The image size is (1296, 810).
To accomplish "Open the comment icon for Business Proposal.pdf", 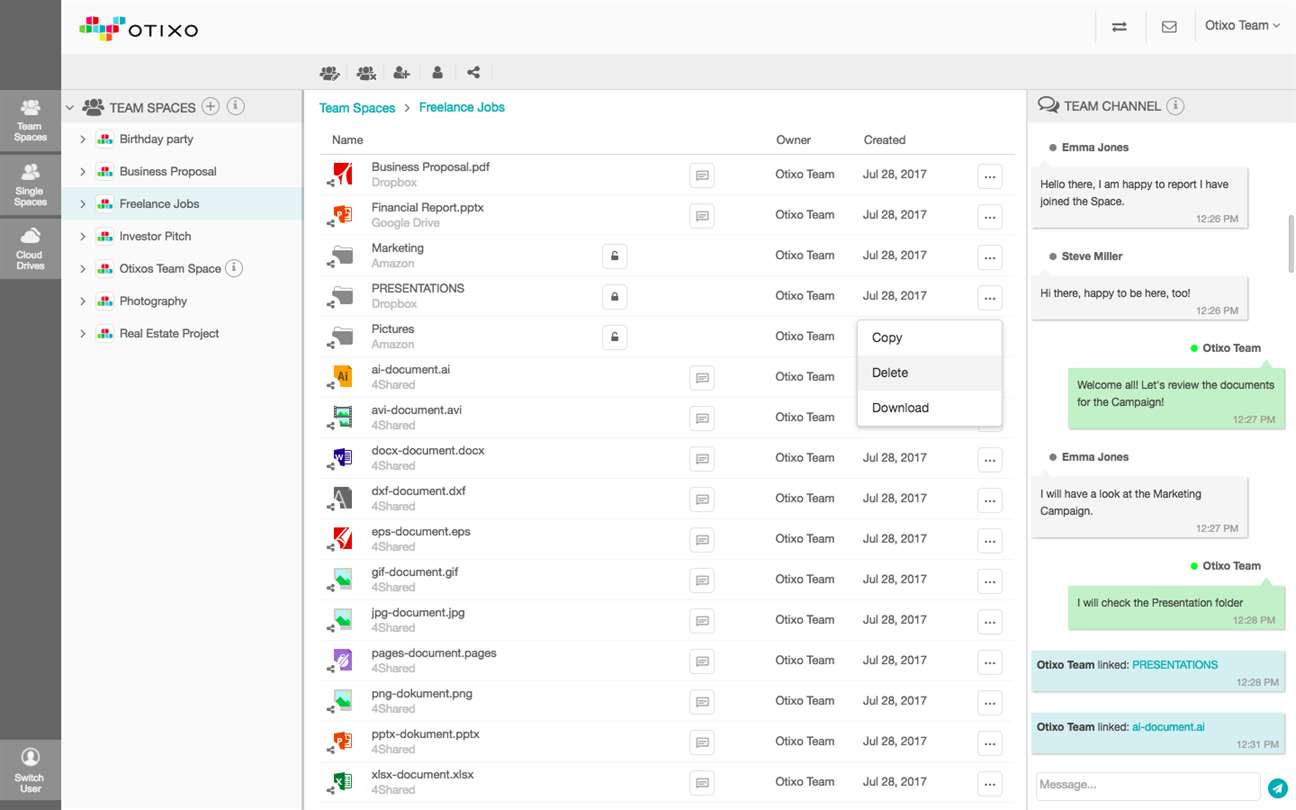I will (x=702, y=175).
